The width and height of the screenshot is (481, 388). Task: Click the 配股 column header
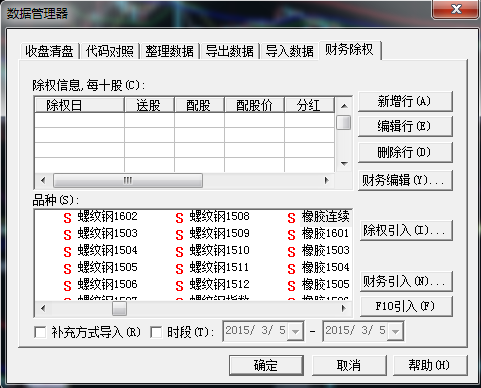coord(199,105)
